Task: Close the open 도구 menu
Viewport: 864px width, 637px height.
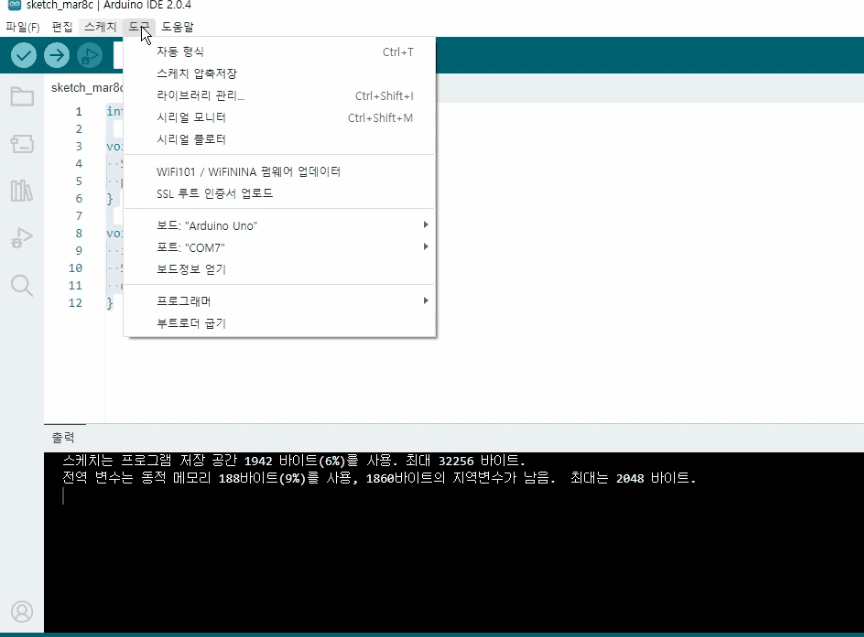Action: click(139, 27)
